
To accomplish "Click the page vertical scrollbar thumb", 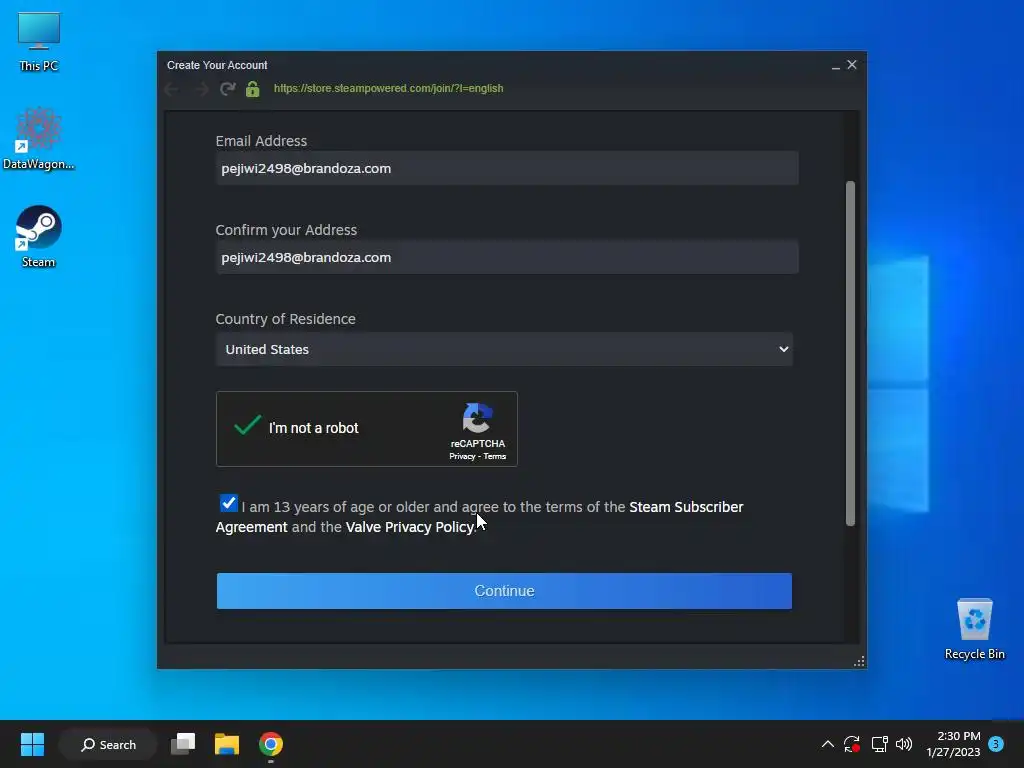I will point(850,353).
